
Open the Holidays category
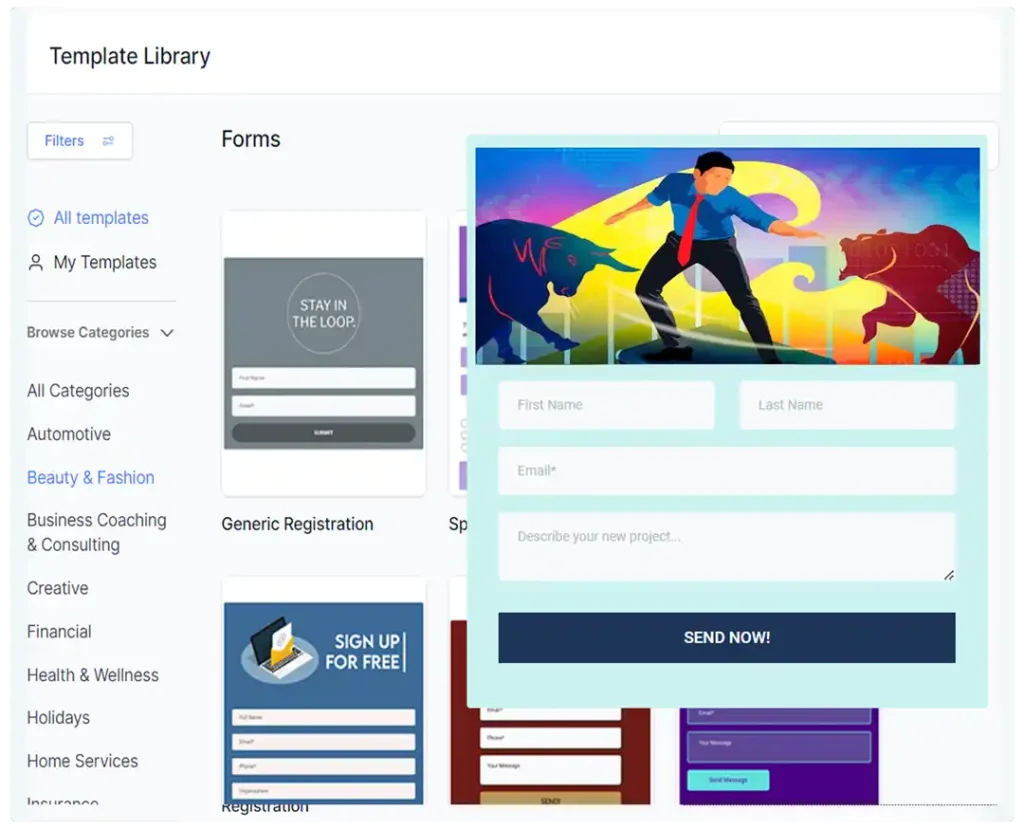(58, 718)
